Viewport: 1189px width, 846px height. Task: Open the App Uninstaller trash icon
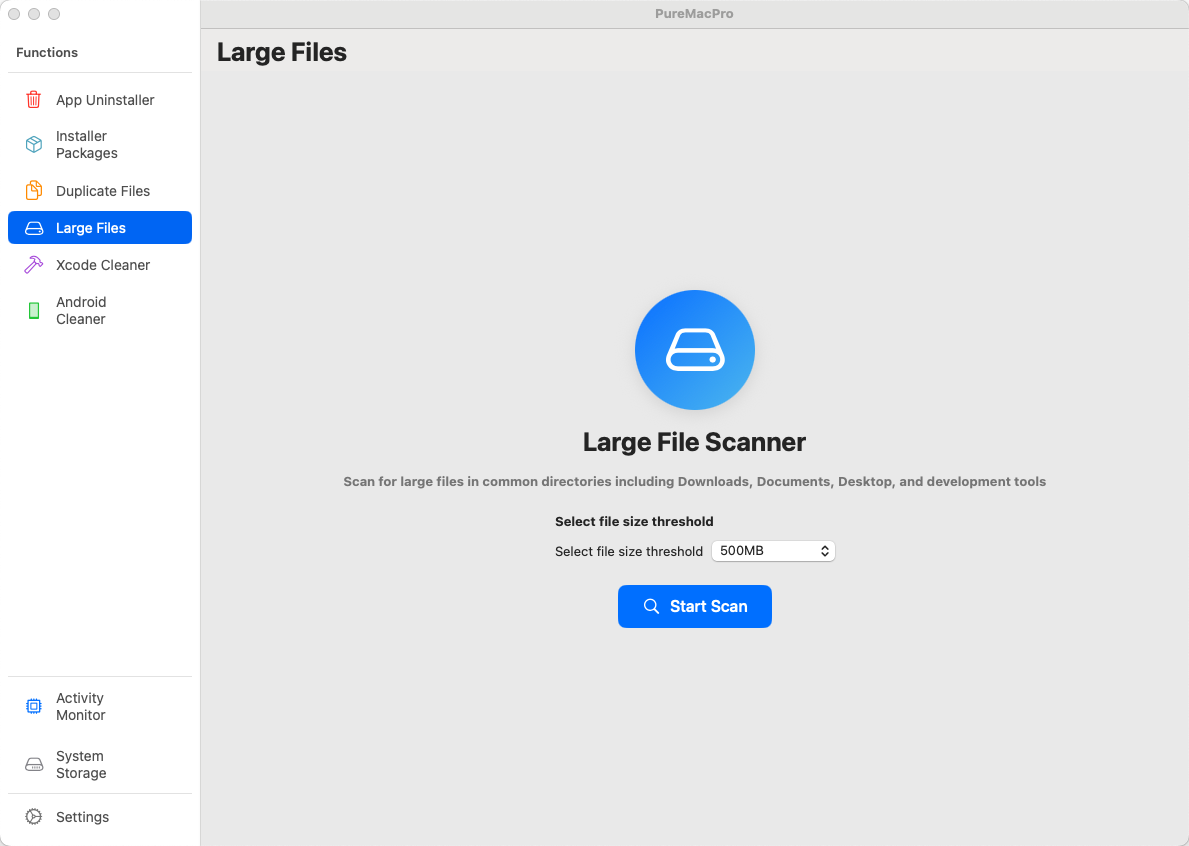point(32,99)
